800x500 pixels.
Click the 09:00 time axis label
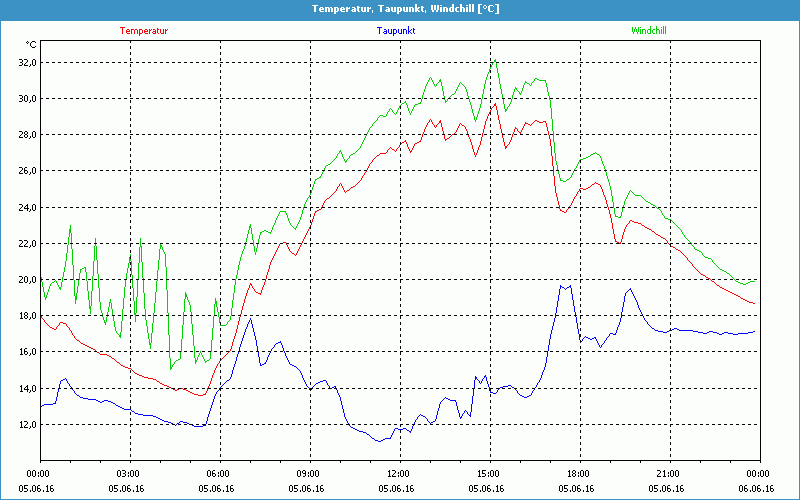click(x=310, y=474)
